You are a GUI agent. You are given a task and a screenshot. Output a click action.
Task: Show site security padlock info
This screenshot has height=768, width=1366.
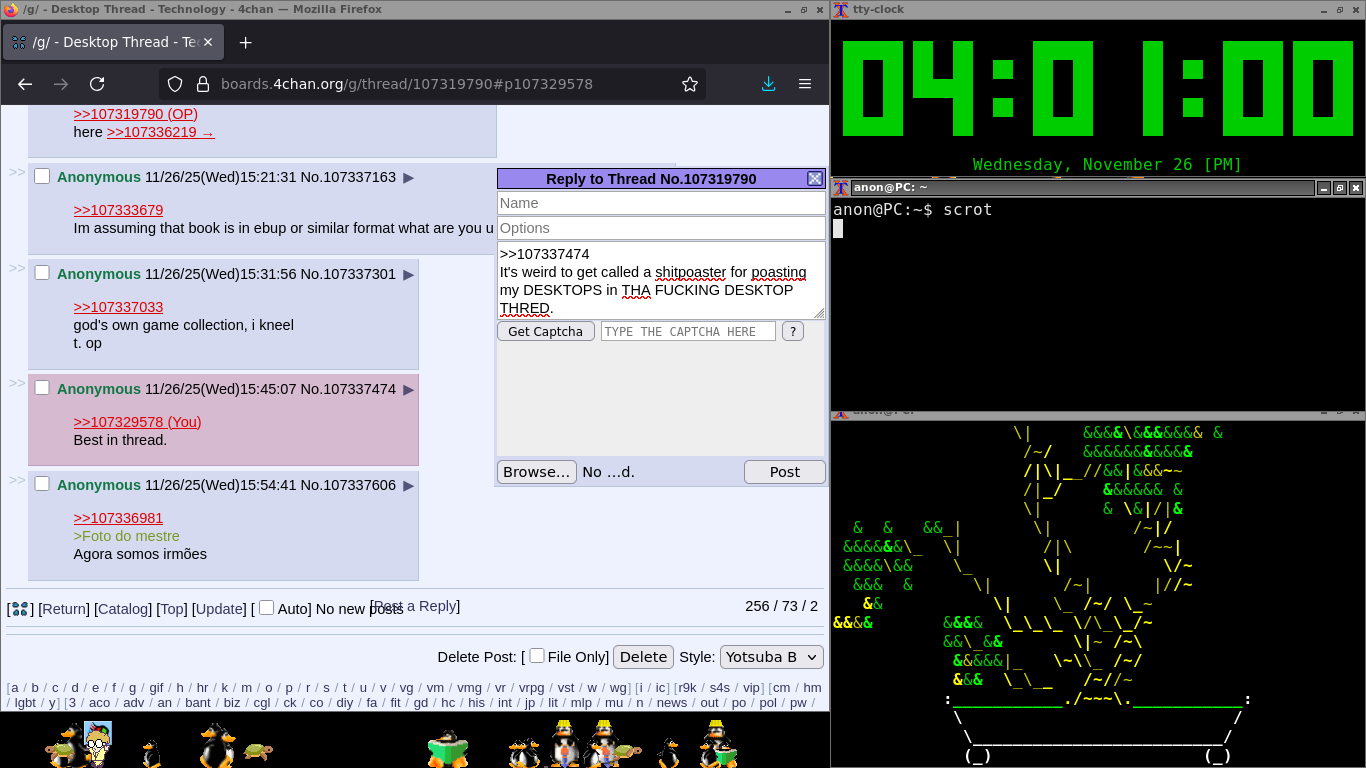[x=202, y=84]
